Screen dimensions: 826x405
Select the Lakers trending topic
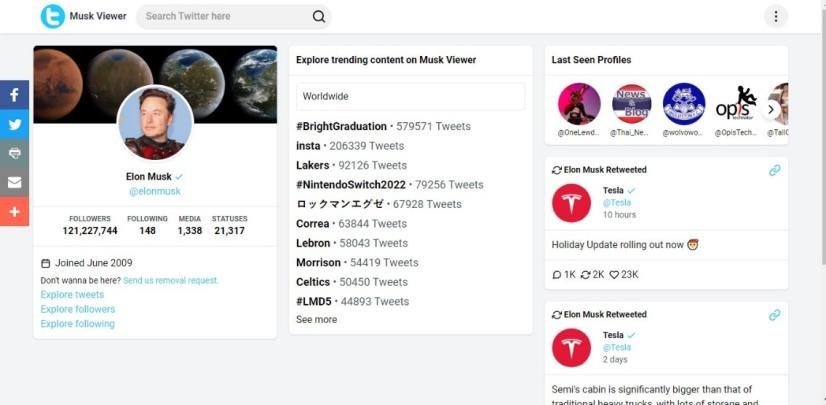(313, 166)
